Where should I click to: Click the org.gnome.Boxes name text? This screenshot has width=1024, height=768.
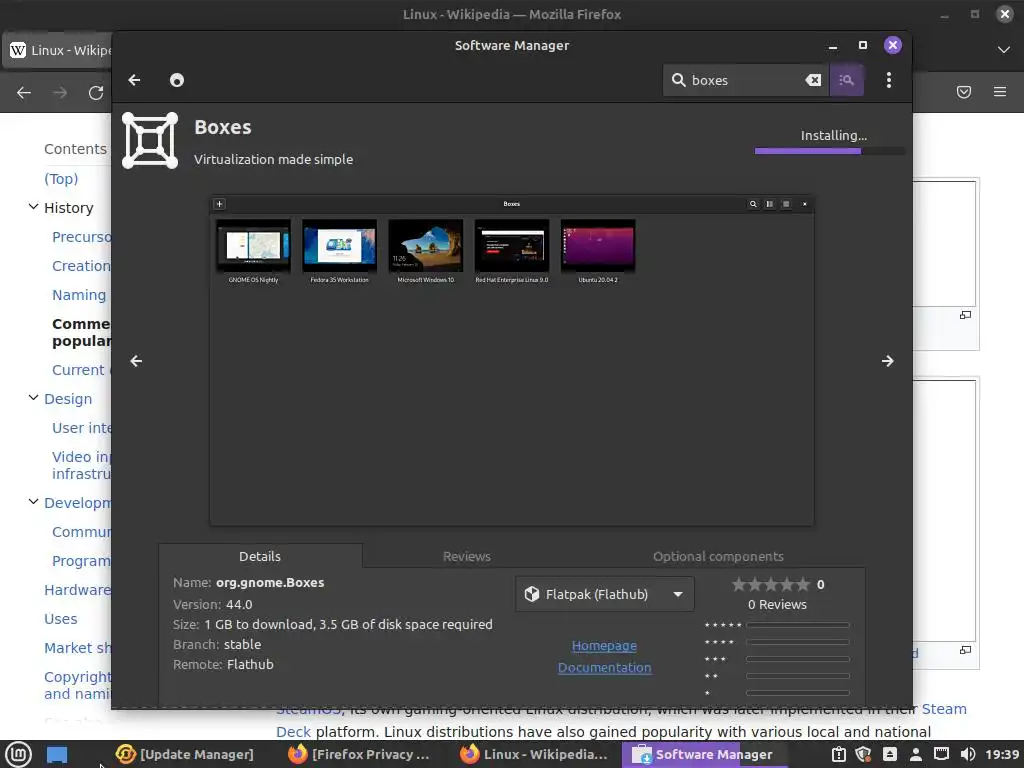[x=270, y=582]
